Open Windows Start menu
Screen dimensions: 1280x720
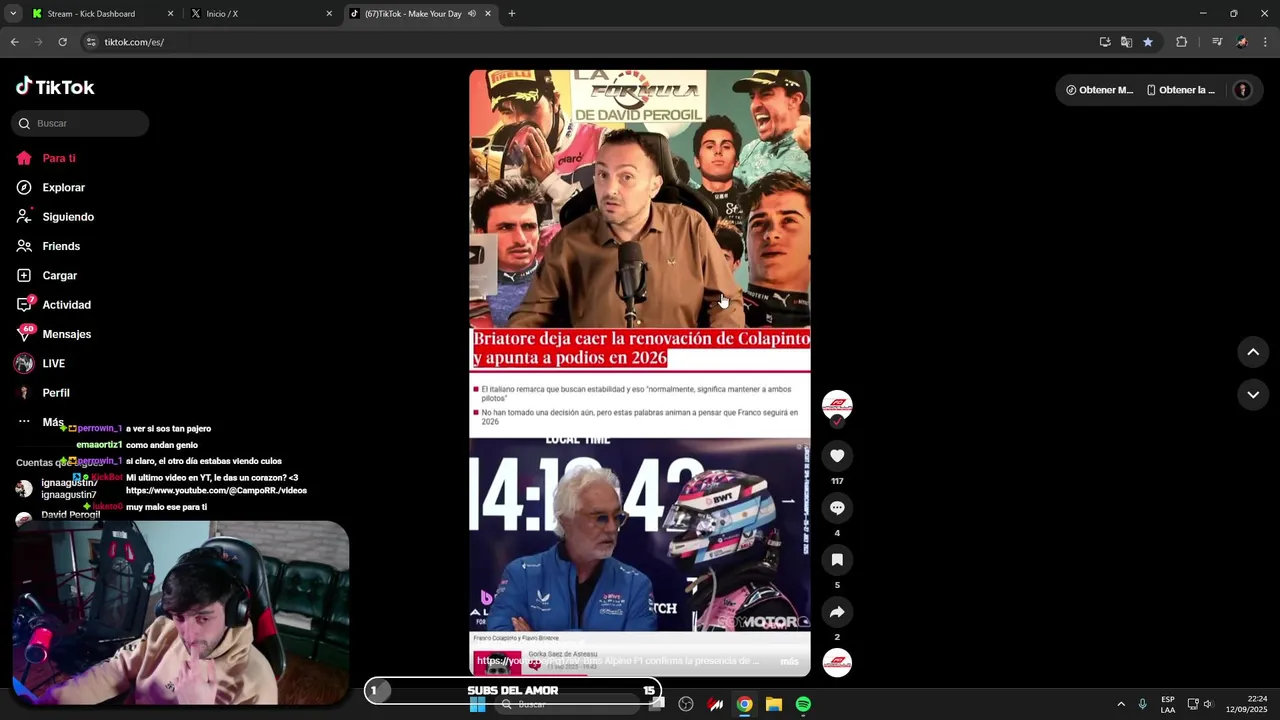point(478,705)
